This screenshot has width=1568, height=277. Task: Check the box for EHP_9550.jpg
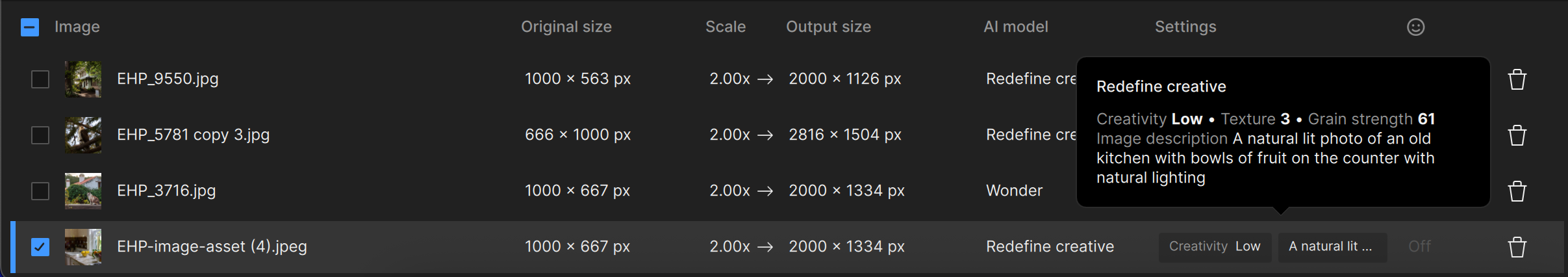pos(40,79)
